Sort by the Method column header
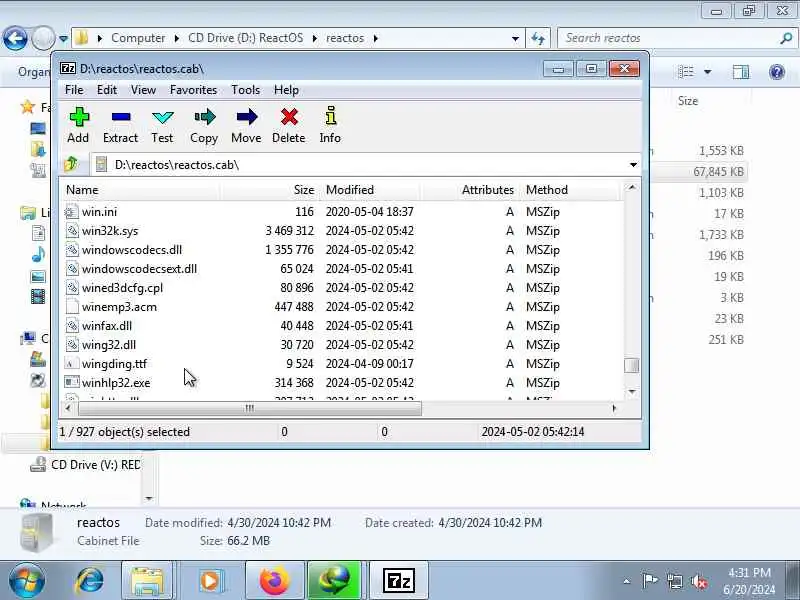 570,190
